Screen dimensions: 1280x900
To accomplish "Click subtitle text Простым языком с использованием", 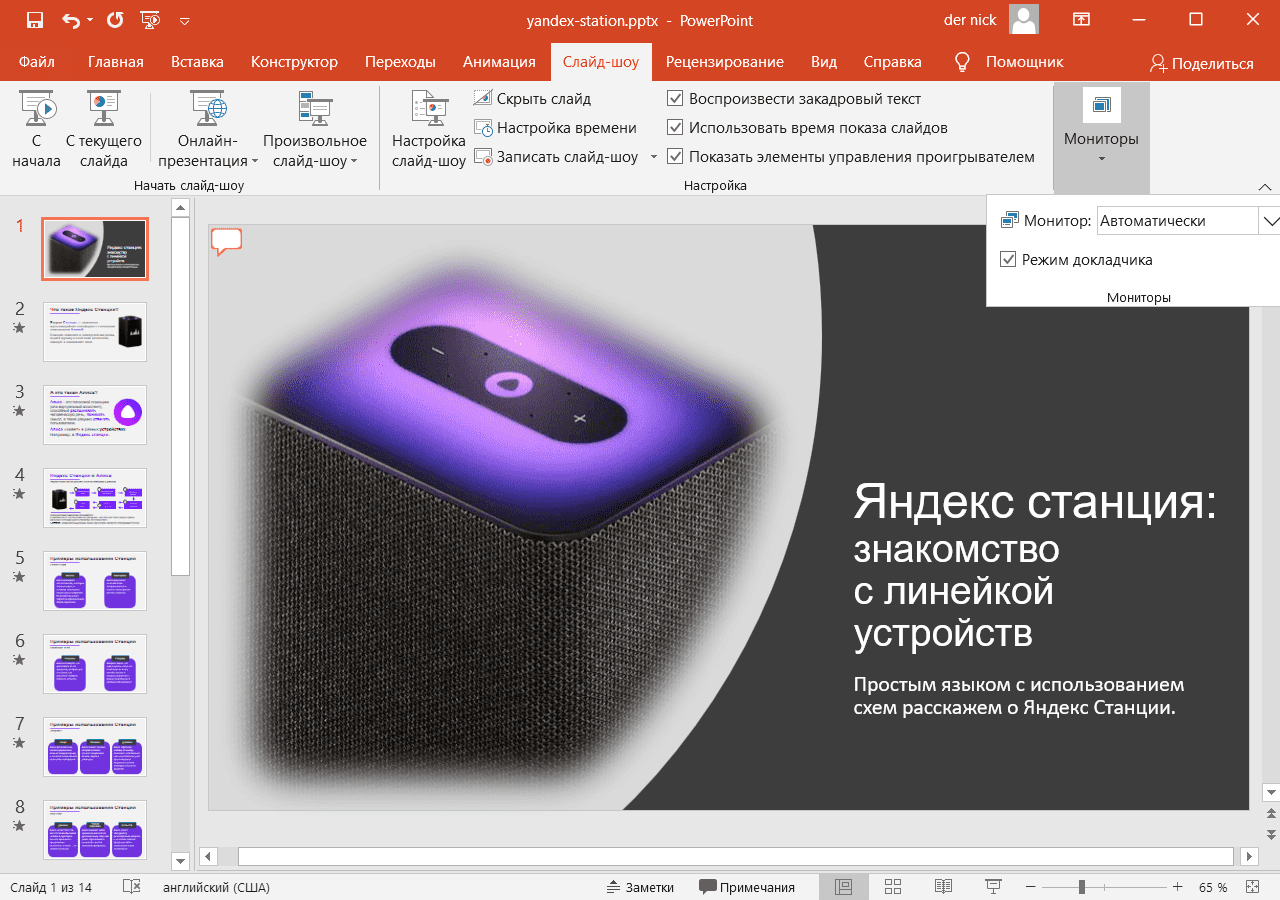I will (x=1018, y=685).
